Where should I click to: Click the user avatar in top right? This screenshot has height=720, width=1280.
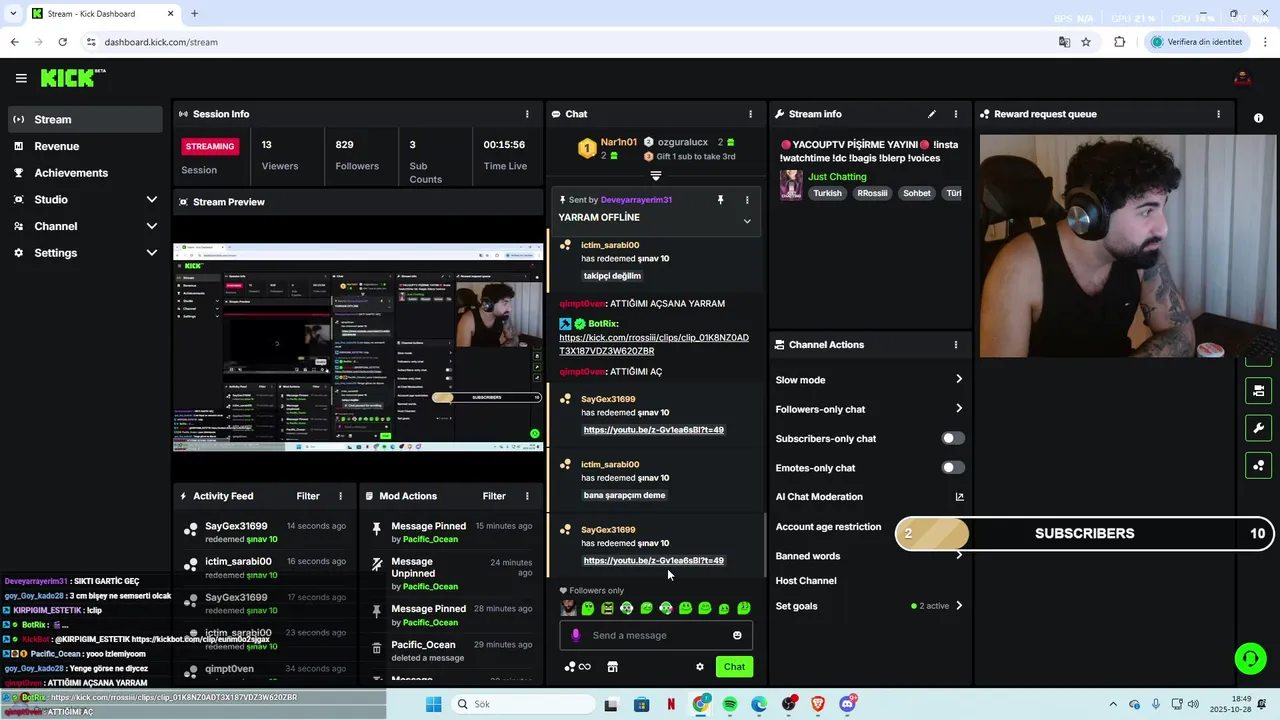1242,78
